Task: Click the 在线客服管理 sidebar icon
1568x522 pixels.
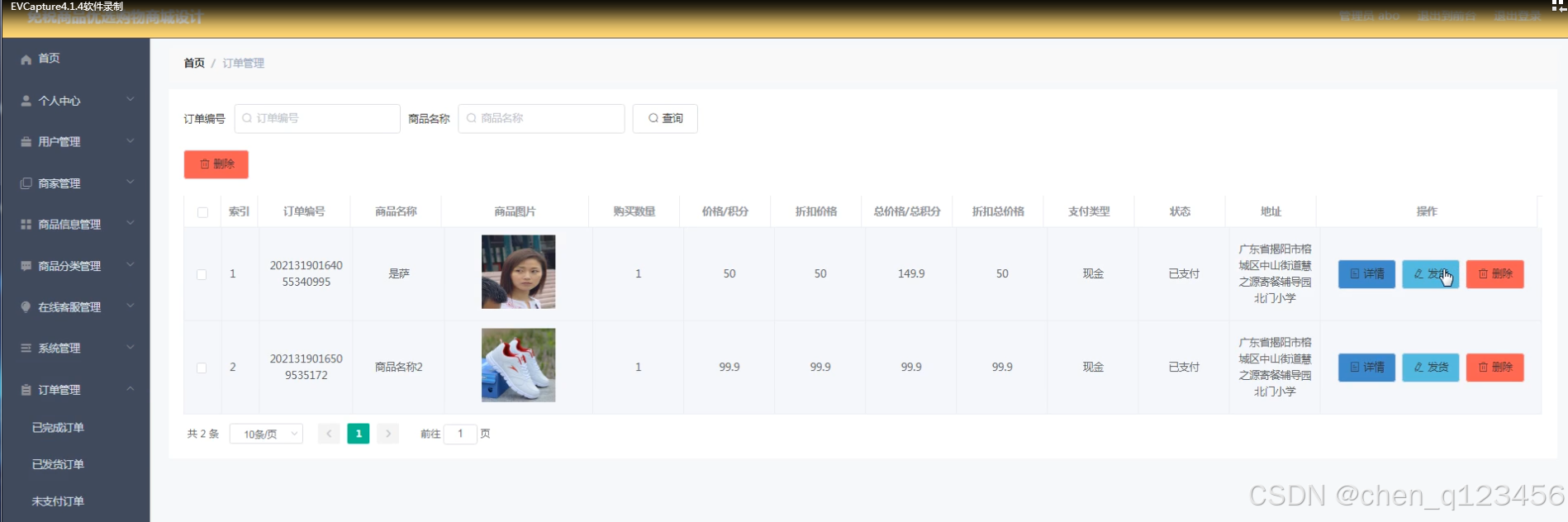Action: point(26,307)
